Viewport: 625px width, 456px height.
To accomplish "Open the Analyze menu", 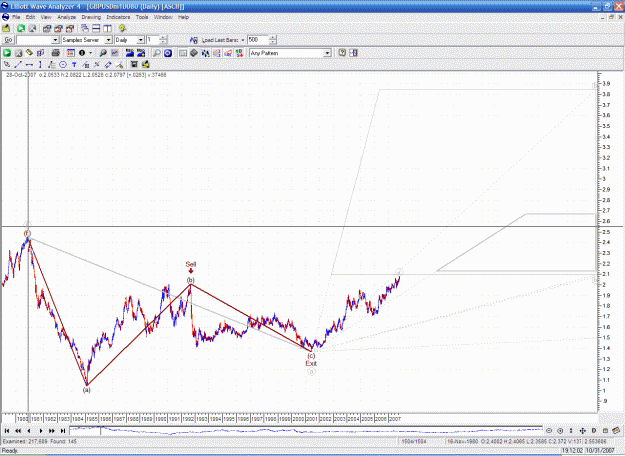I will click(67, 17).
